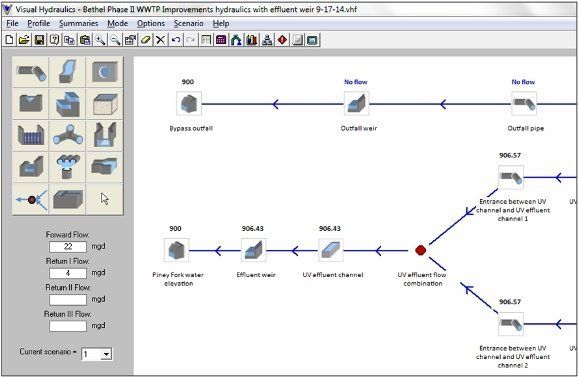Select the rectangular weir palette element
This screenshot has width=578, height=377.
31,167
